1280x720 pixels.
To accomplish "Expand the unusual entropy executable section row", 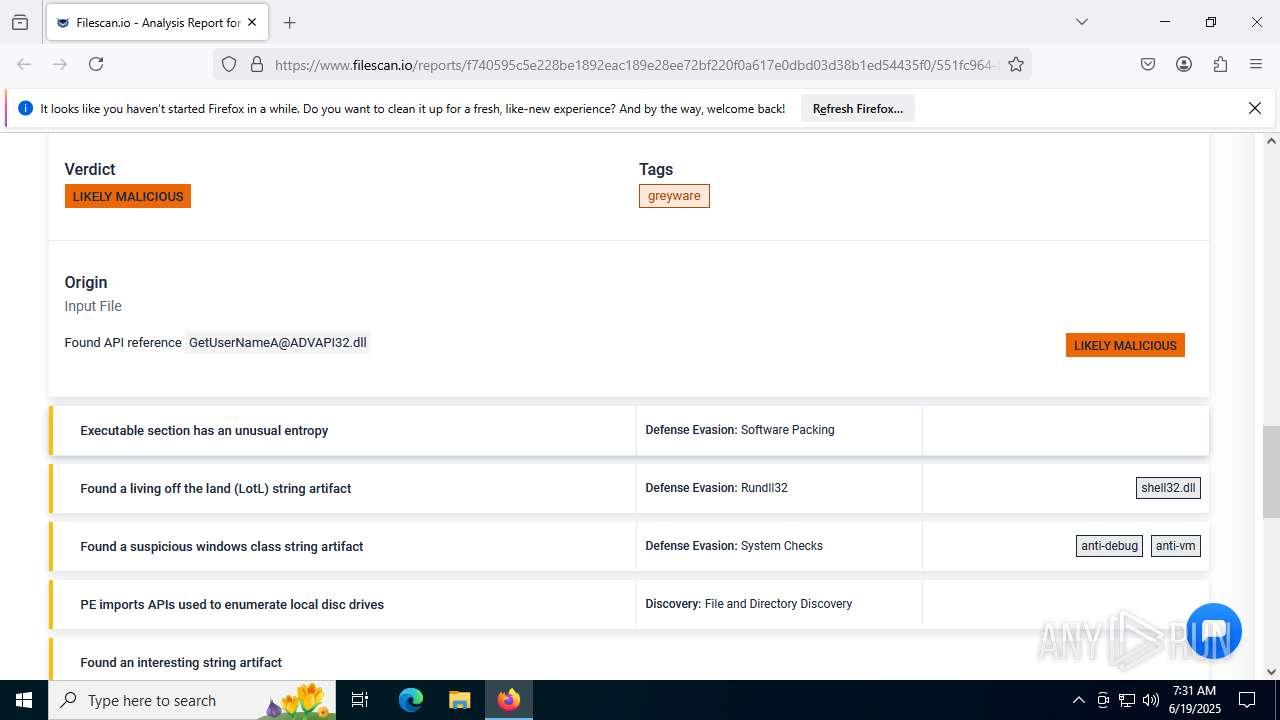I will click(x=629, y=430).
